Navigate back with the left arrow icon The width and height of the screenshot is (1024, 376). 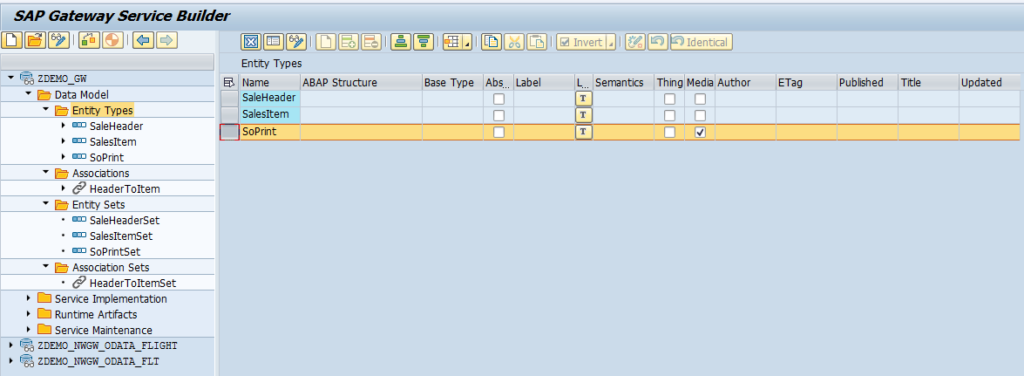[143, 40]
